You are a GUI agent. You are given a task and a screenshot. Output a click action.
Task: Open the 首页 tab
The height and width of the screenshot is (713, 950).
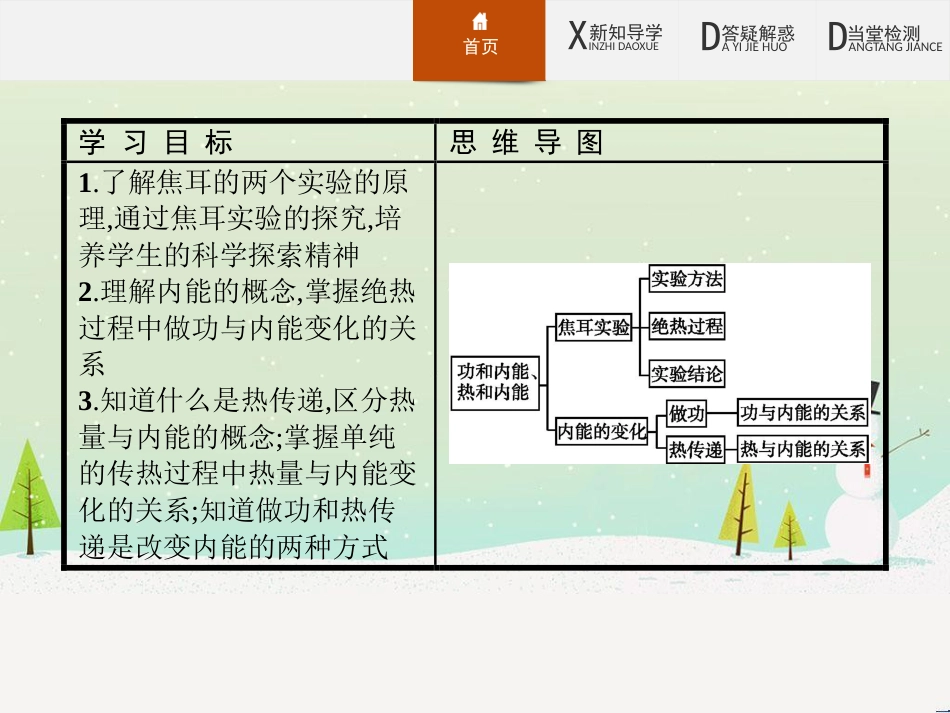pyautogui.click(x=479, y=40)
